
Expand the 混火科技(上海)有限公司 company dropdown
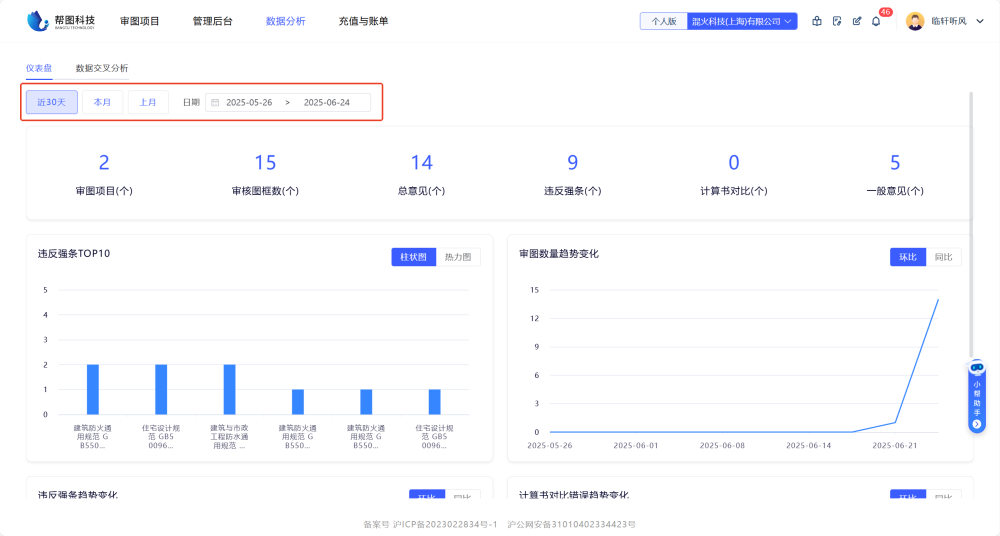(742, 21)
